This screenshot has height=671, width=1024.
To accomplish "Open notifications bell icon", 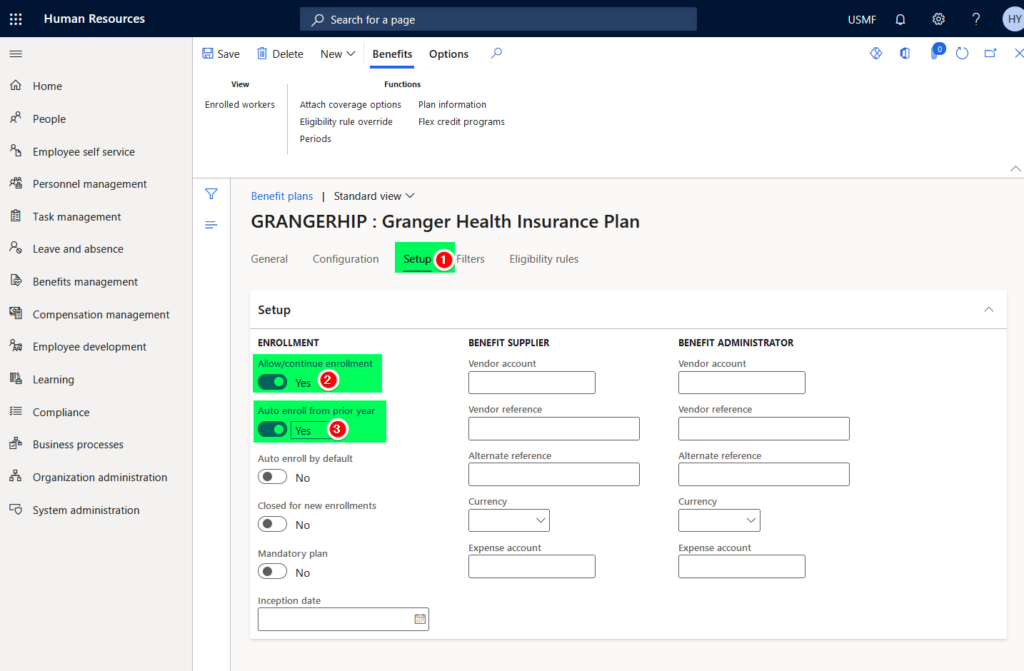I will click(900, 19).
